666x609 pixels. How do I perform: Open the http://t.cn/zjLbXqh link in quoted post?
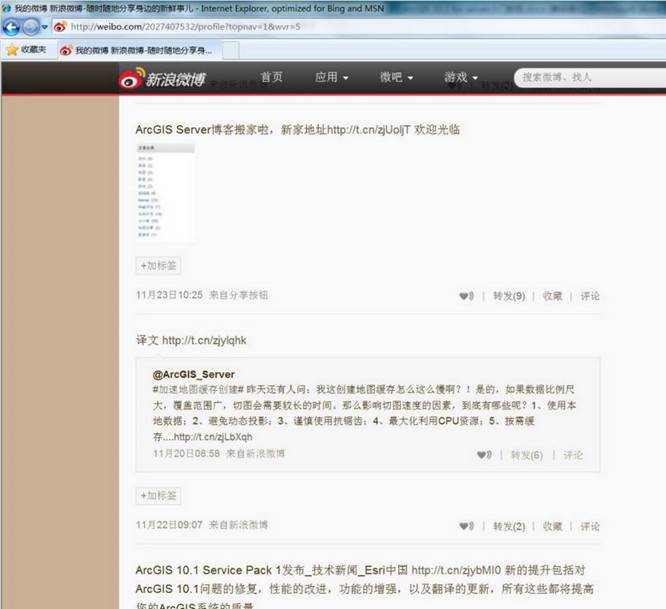click(x=213, y=437)
